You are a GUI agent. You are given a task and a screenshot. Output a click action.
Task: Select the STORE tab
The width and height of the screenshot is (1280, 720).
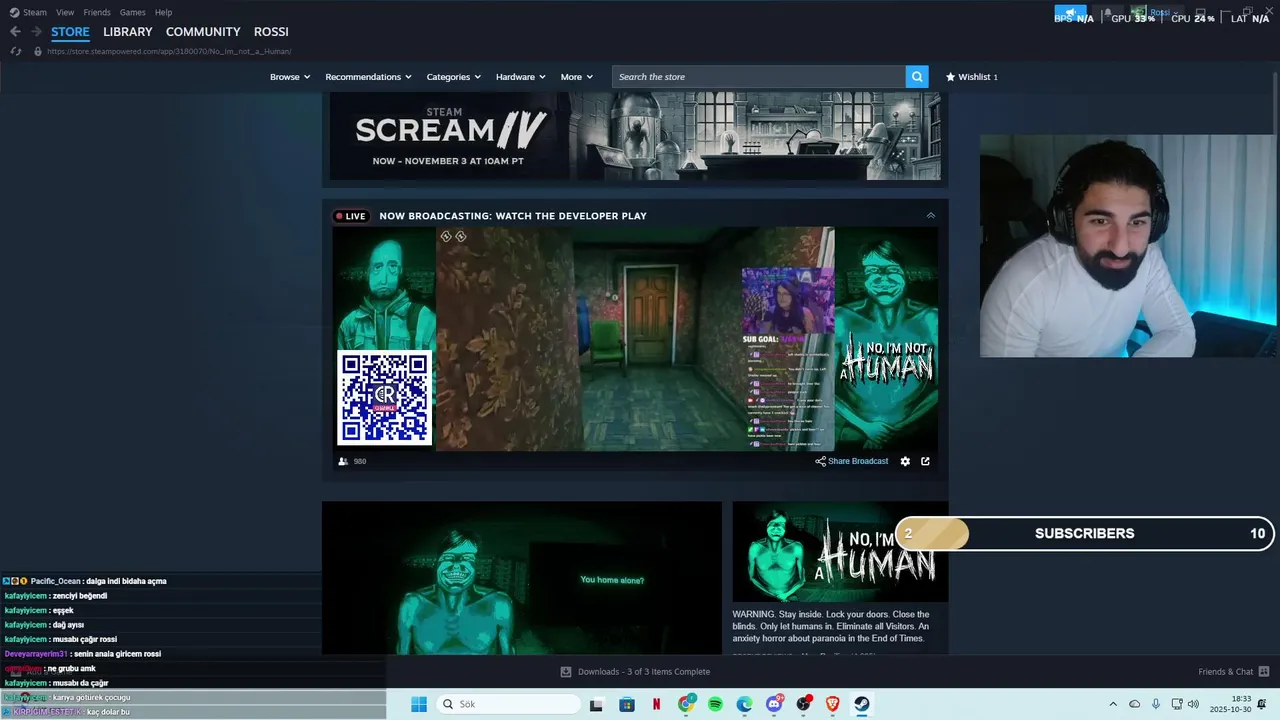point(70,32)
